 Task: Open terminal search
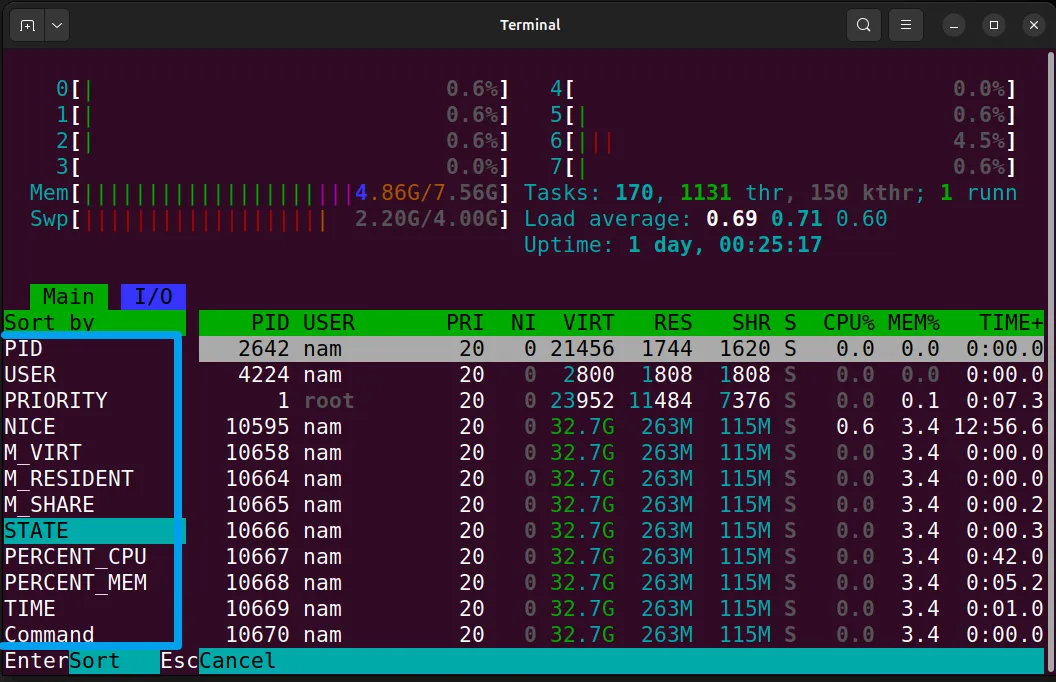[x=863, y=26]
